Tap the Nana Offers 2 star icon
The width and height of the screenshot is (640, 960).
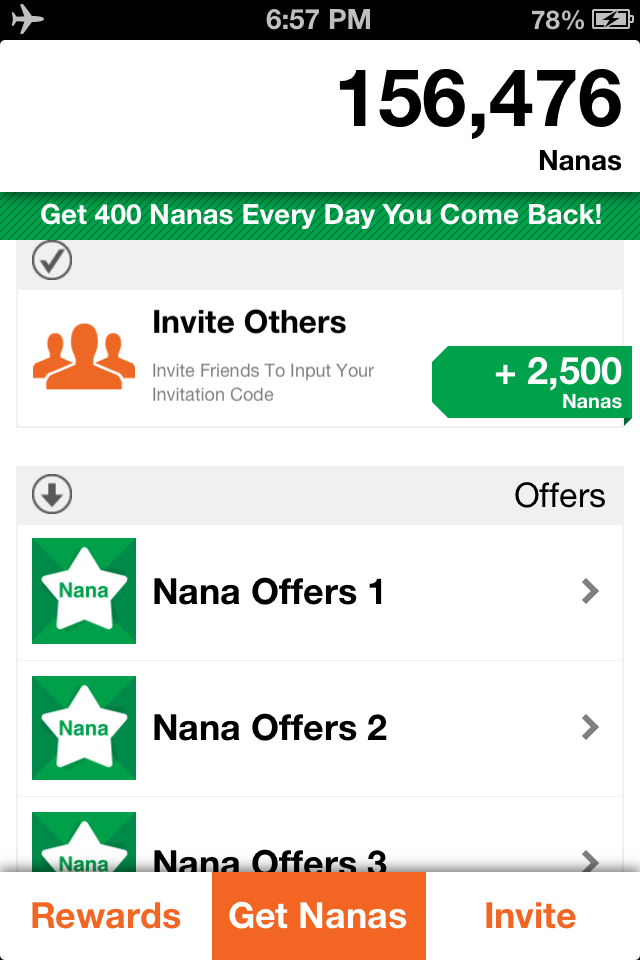pyautogui.click(x=84, y=727)
